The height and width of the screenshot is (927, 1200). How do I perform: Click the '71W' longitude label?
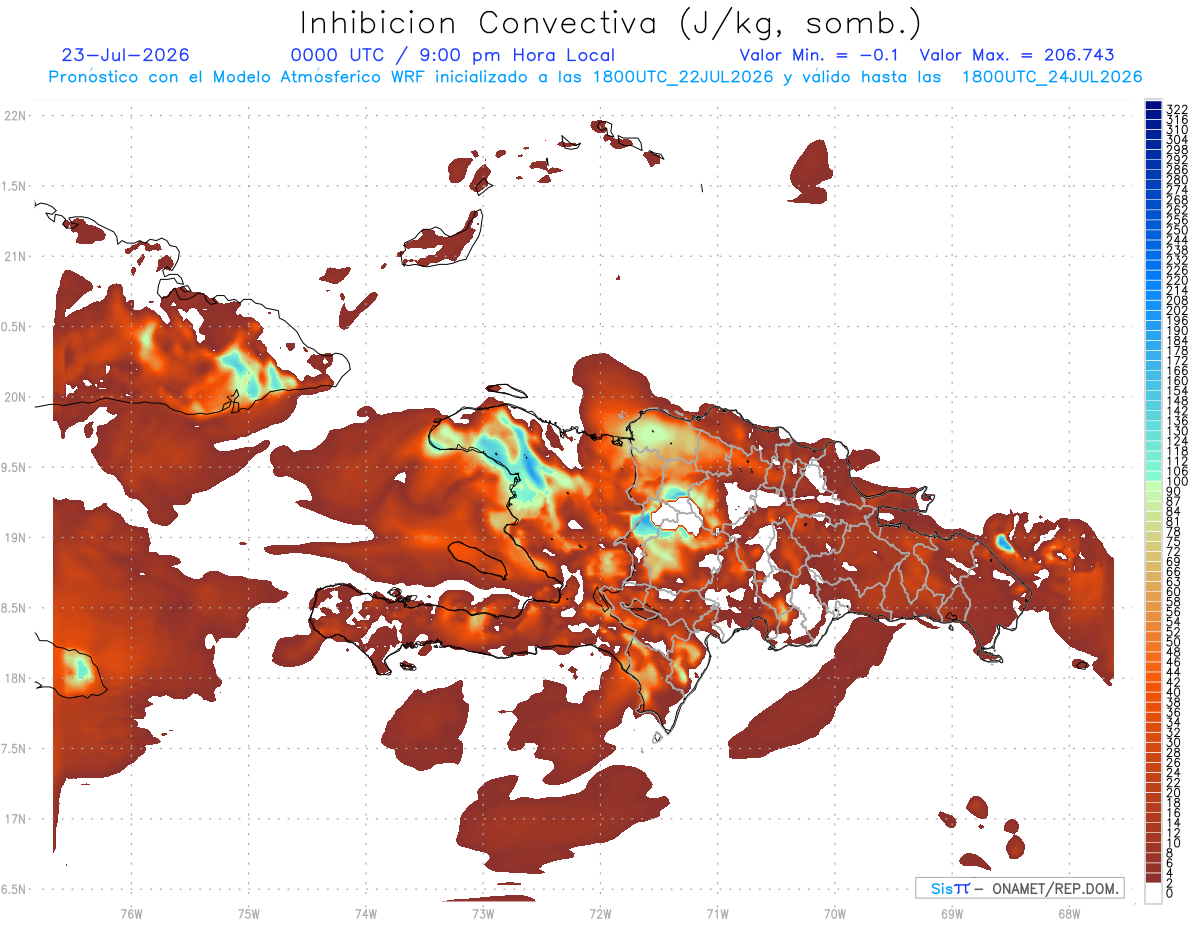pyautogui.click(x=717, y=913)
